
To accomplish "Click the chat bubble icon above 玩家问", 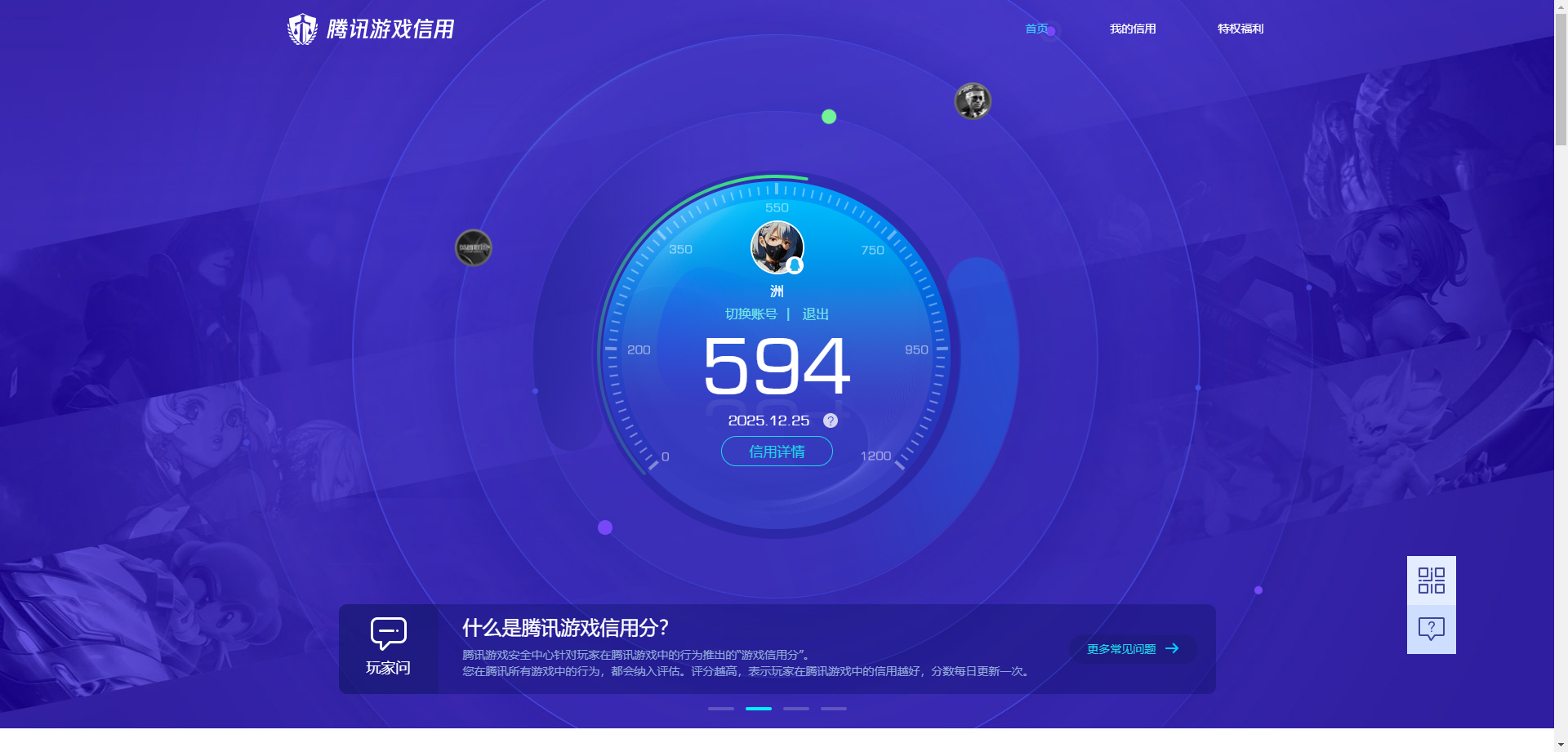I will click(x=388, y=633).
